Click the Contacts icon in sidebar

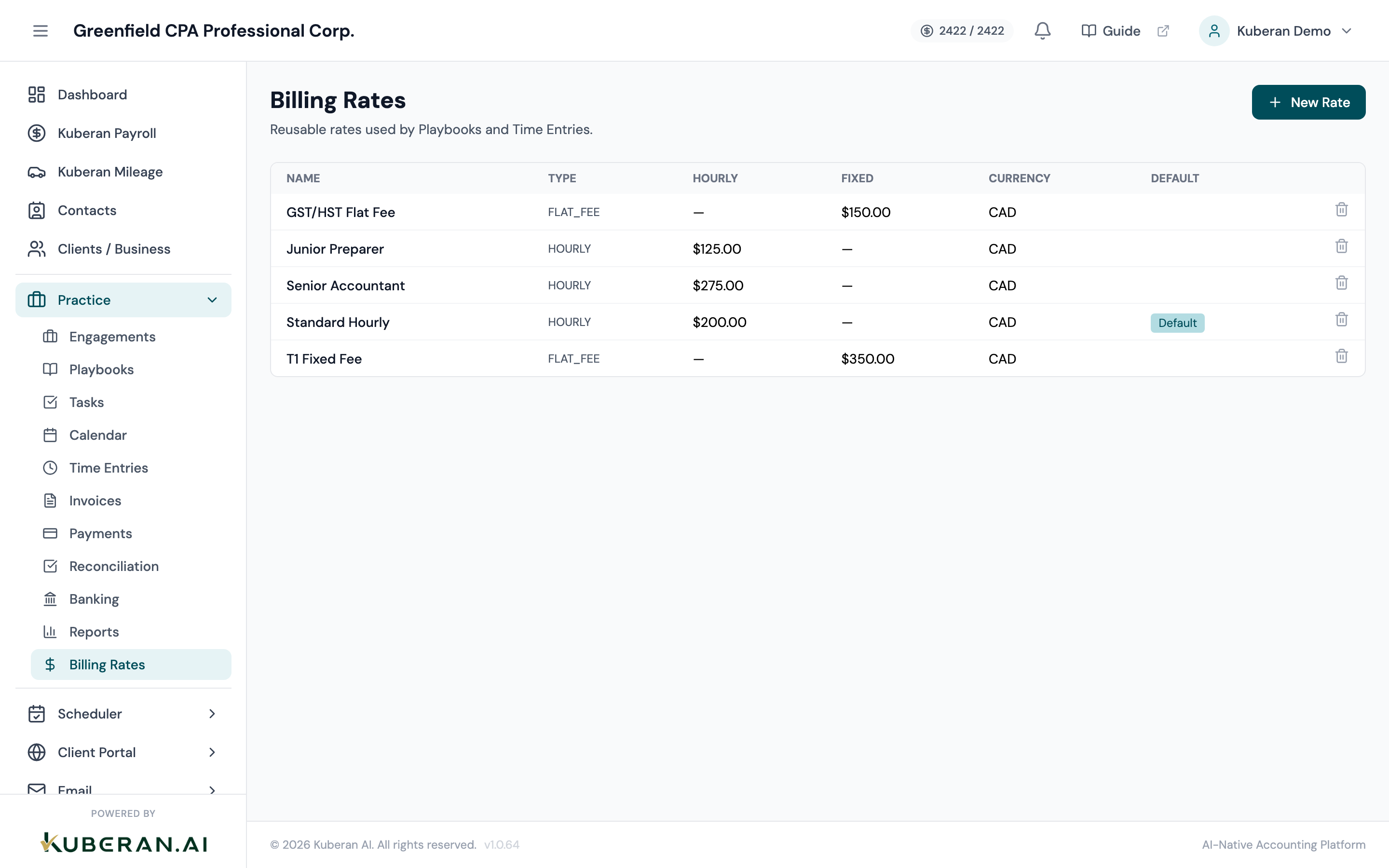37,210
